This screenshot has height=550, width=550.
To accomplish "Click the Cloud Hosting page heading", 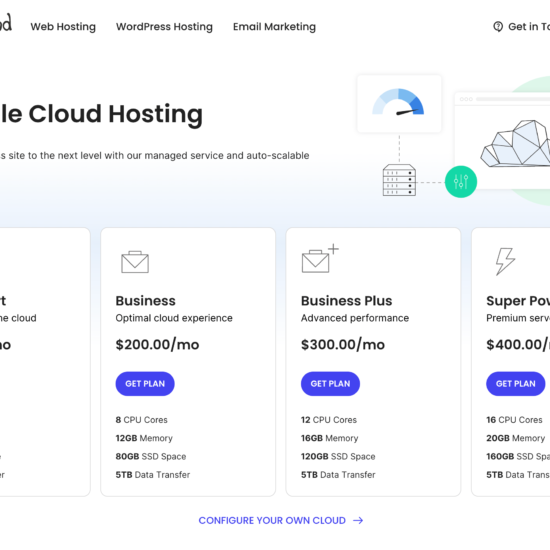I will point(101,114).
